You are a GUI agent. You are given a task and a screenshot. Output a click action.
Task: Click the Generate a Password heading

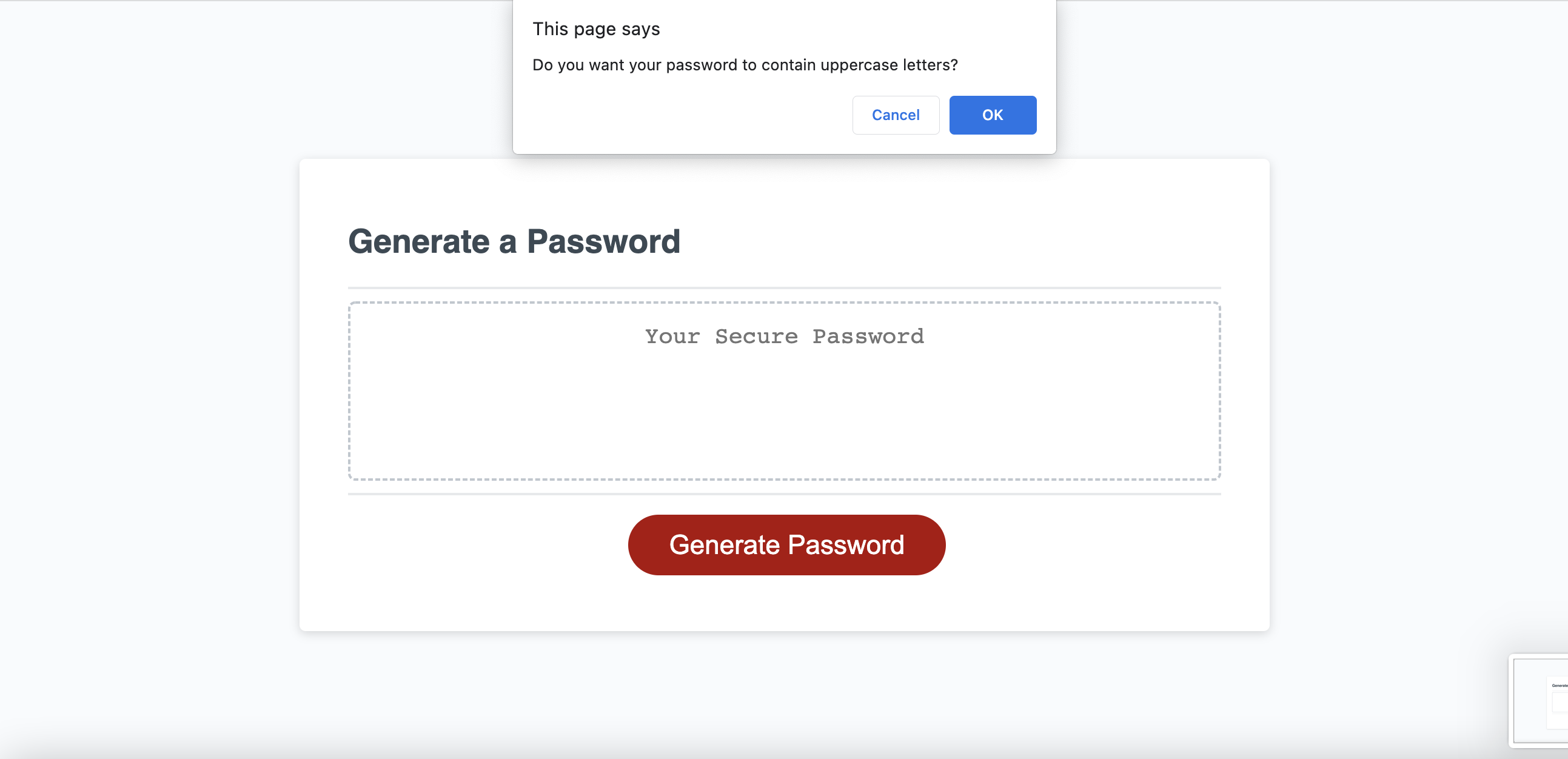tap(515, 242)
